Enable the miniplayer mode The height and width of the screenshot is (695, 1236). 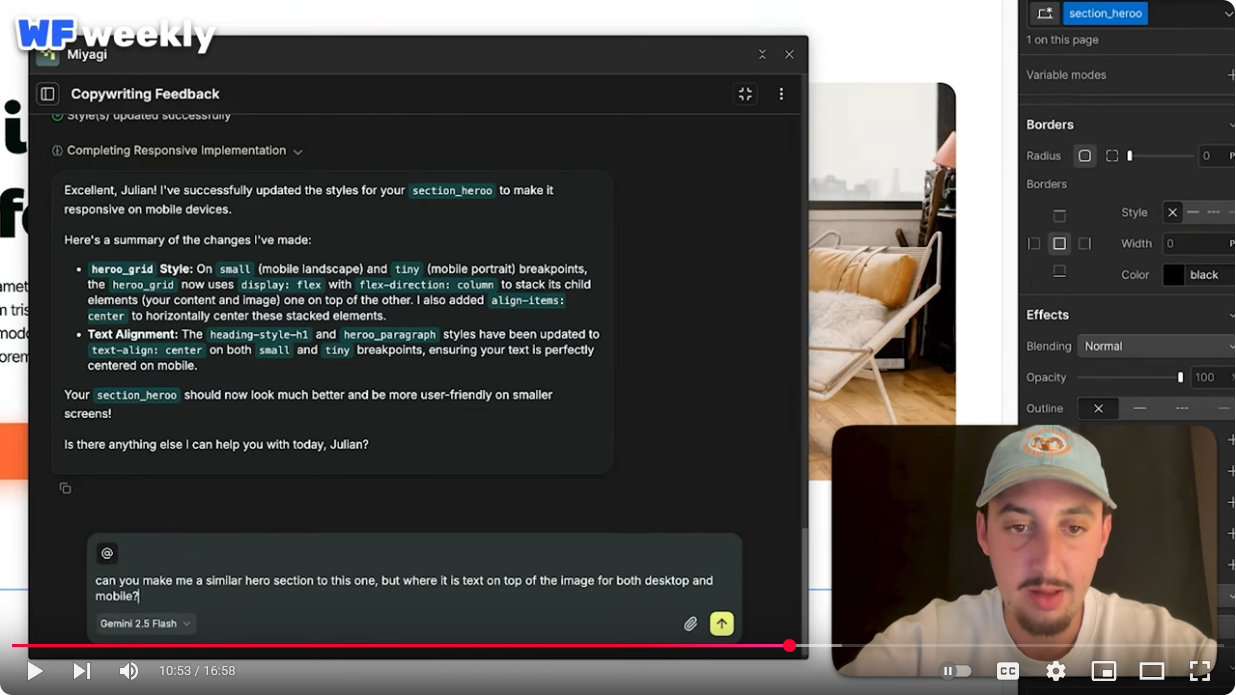[1104, 671]
